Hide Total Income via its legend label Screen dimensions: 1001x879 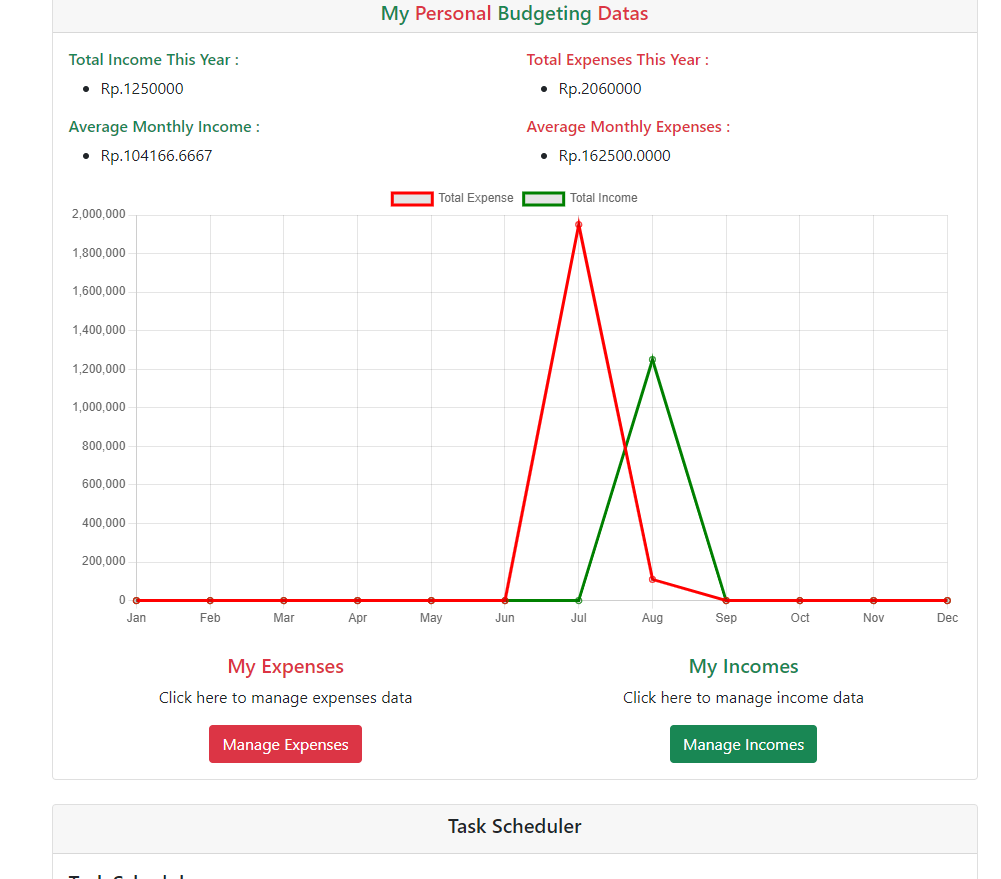(x=603, y=198)
